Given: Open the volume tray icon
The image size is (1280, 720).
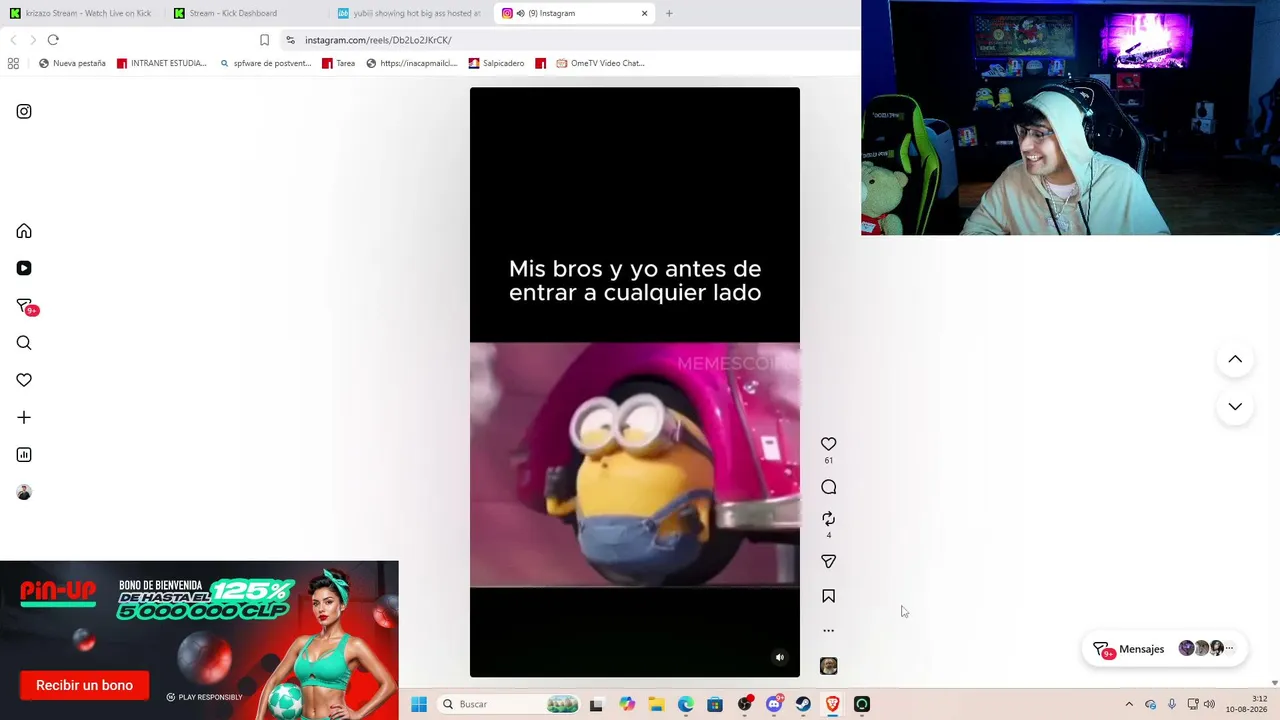Looking at the screenshot, I should 1209,704.
